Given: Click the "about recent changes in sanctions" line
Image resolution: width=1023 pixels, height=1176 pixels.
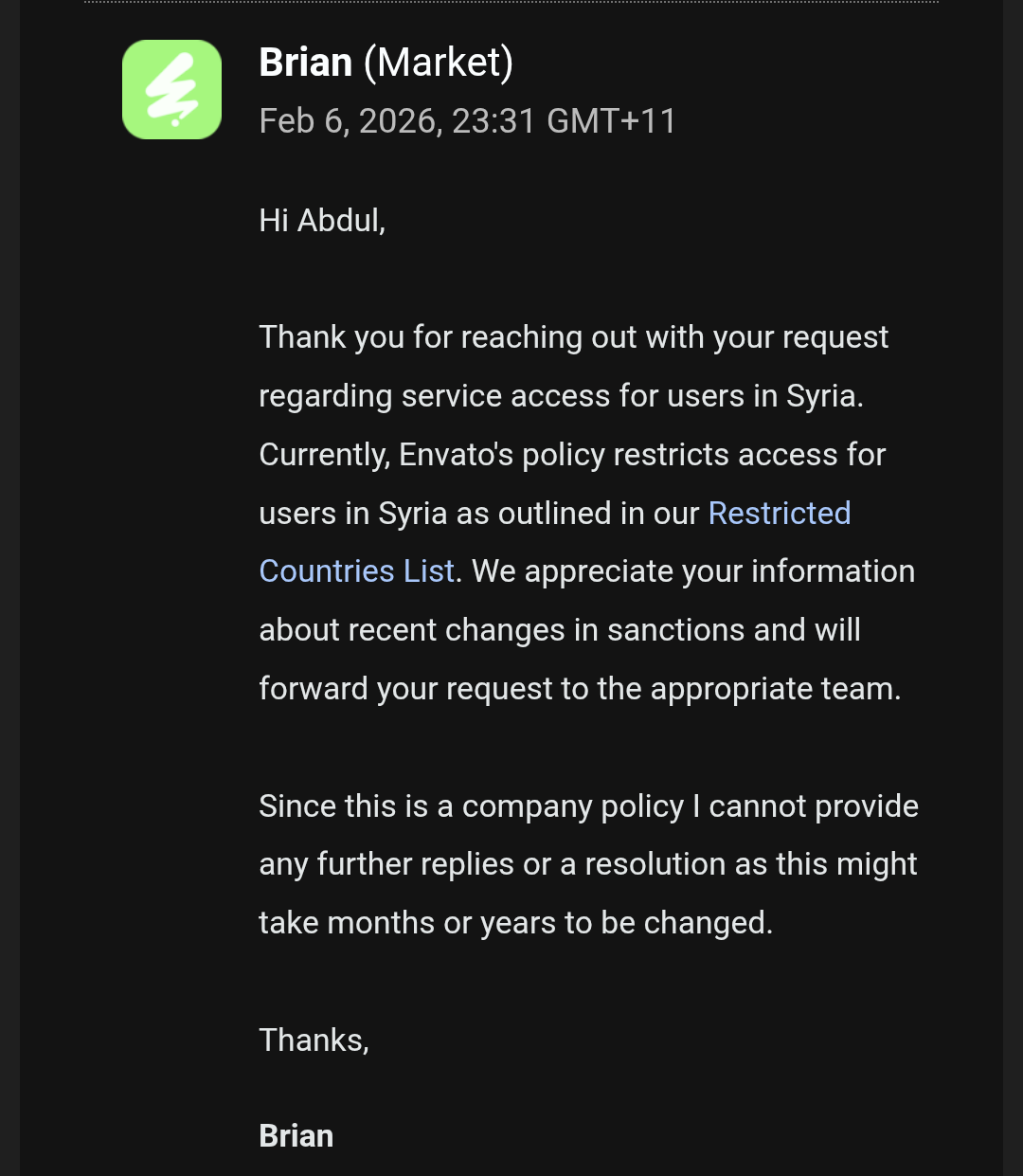Looking at the screenshot, I should point(559,630).
